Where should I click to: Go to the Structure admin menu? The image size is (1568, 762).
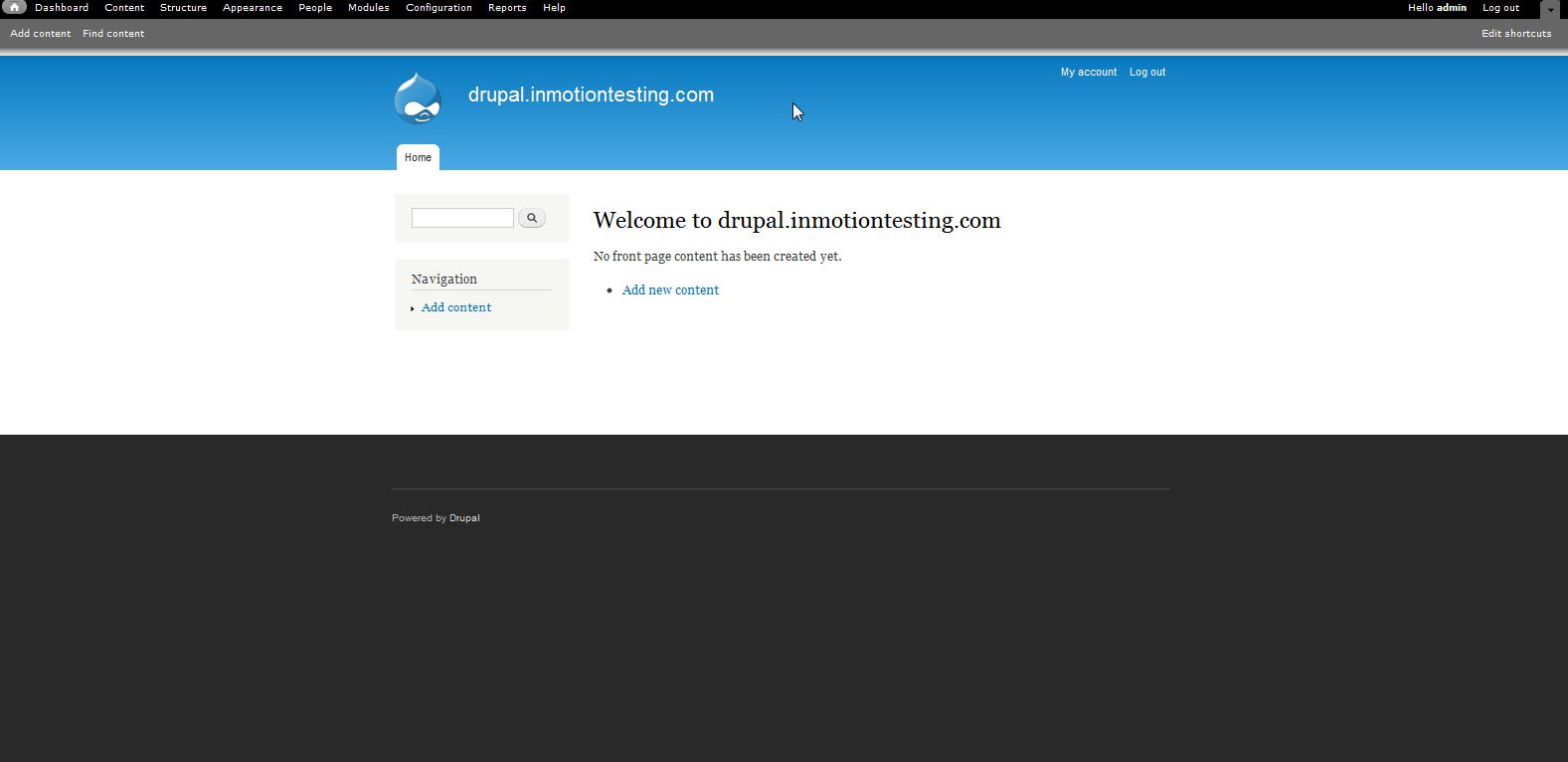click(183, 8)
